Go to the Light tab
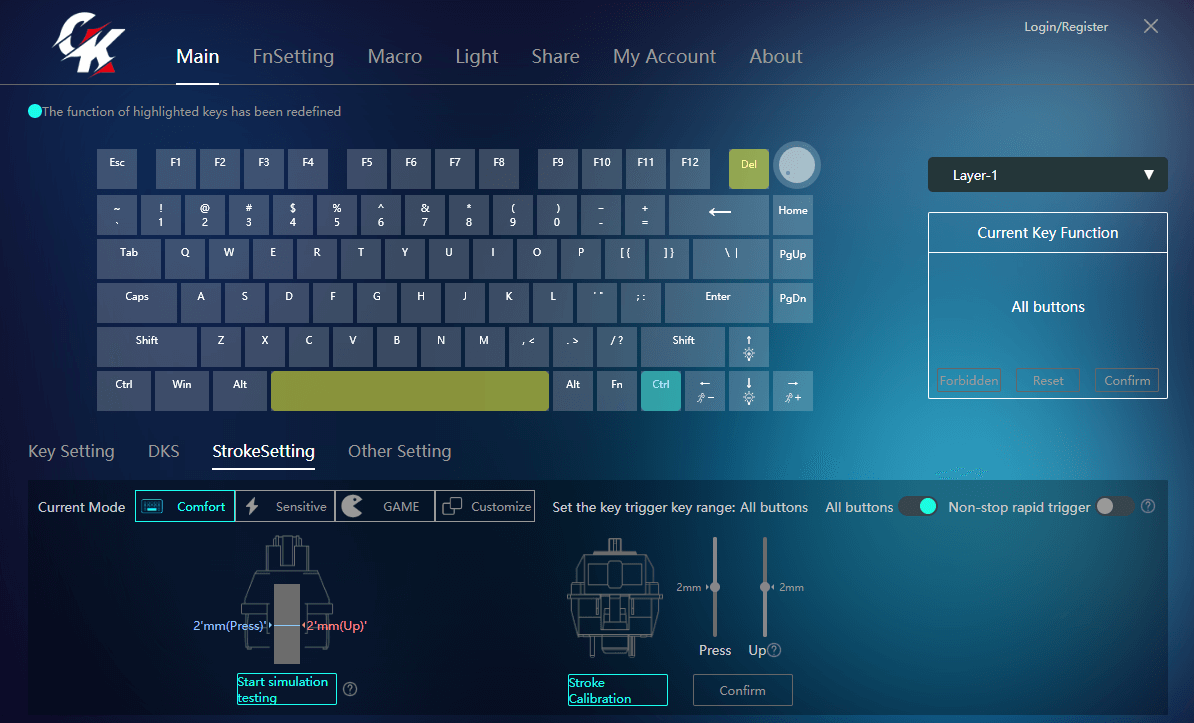Image resolution: width=1194 pixels, height=723 pixels. tap(476, 57)
